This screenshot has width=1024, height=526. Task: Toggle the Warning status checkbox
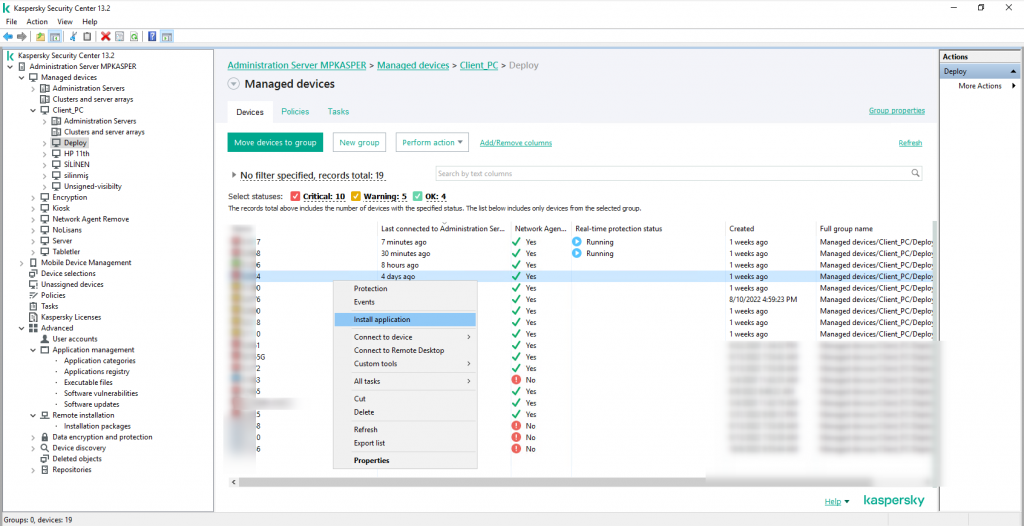click(x=356, y=196)
